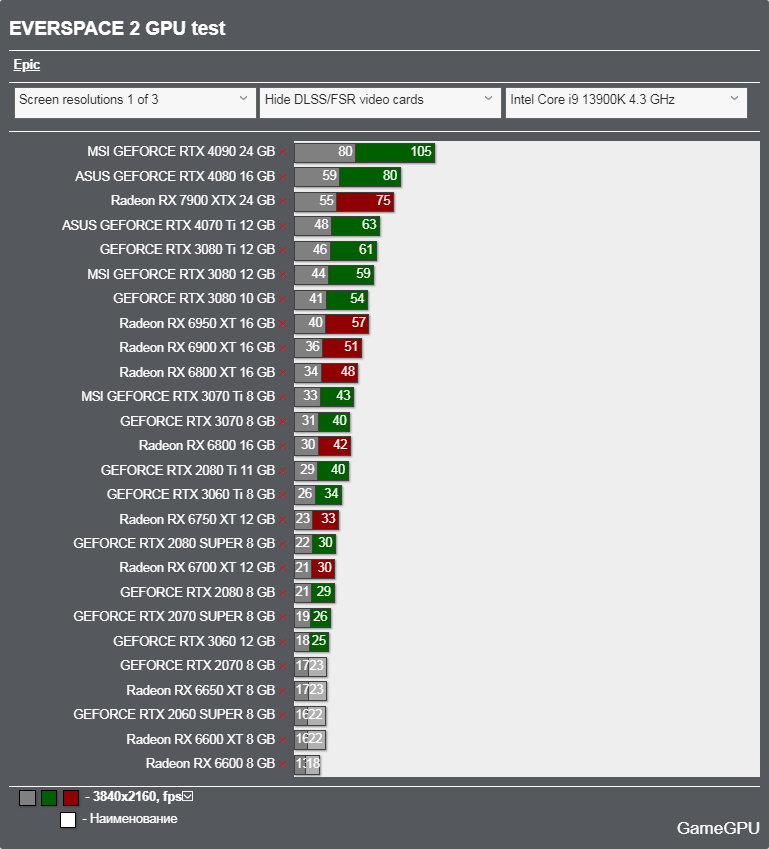The width and height of the screenshot is (769, 849).
Task: Select the Epic quality preset tab
Action: [x=27, y=64]
